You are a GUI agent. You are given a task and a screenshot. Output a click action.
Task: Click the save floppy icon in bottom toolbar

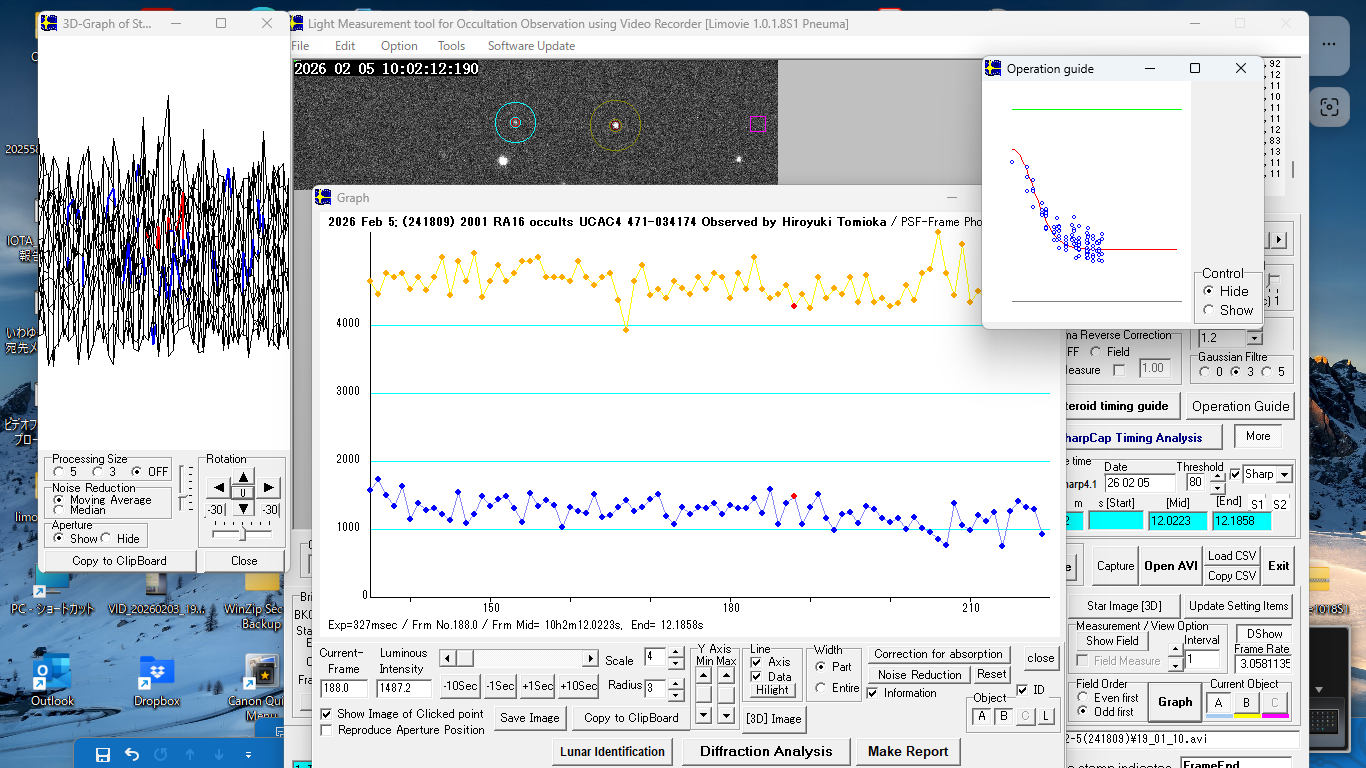(x=102, y=754)
